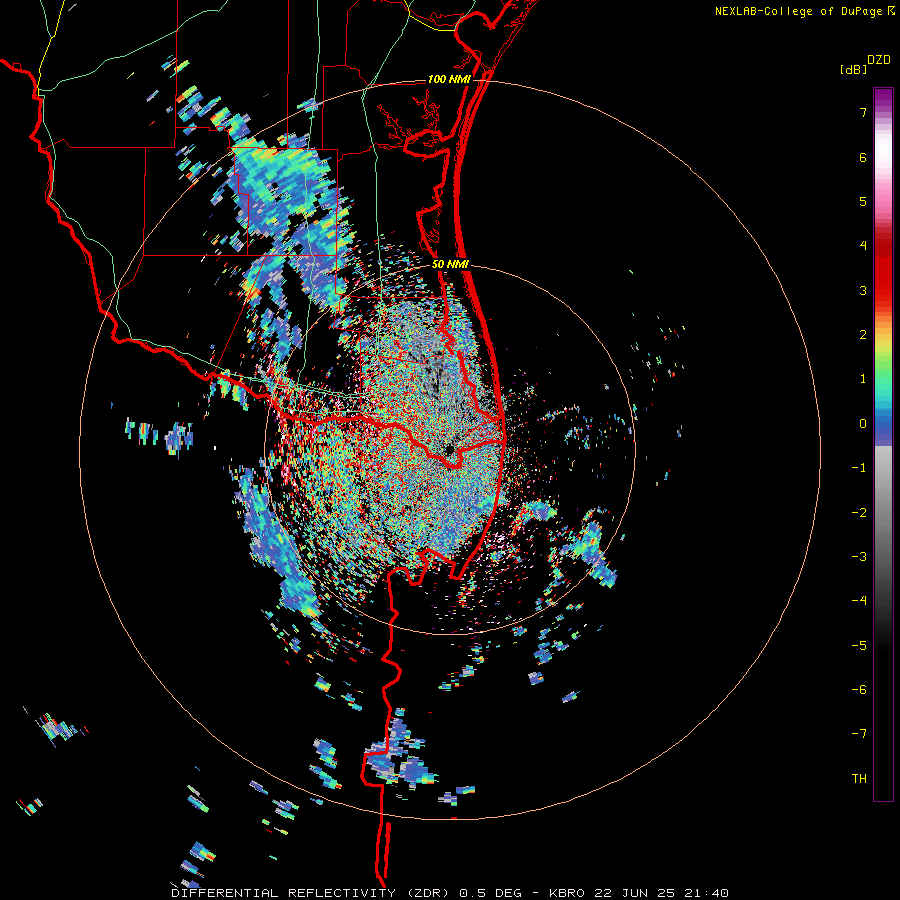Click the 1 value on color scale
This screenshot has height=900, width=900.
(x=863, y=379)
